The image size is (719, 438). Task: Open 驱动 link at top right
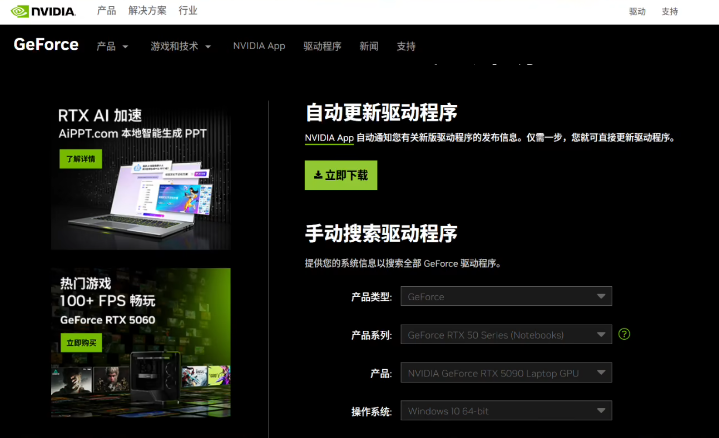coord(637,12)
